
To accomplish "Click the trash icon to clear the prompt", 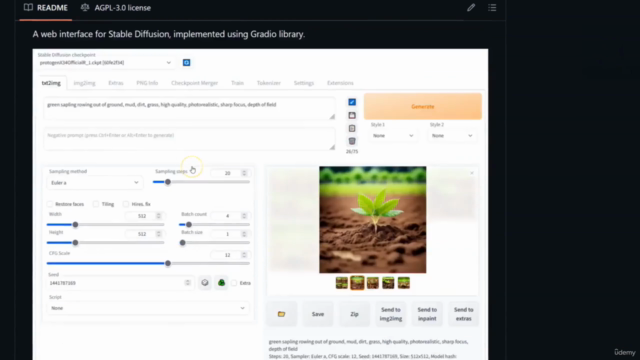I will coord(352,141).
